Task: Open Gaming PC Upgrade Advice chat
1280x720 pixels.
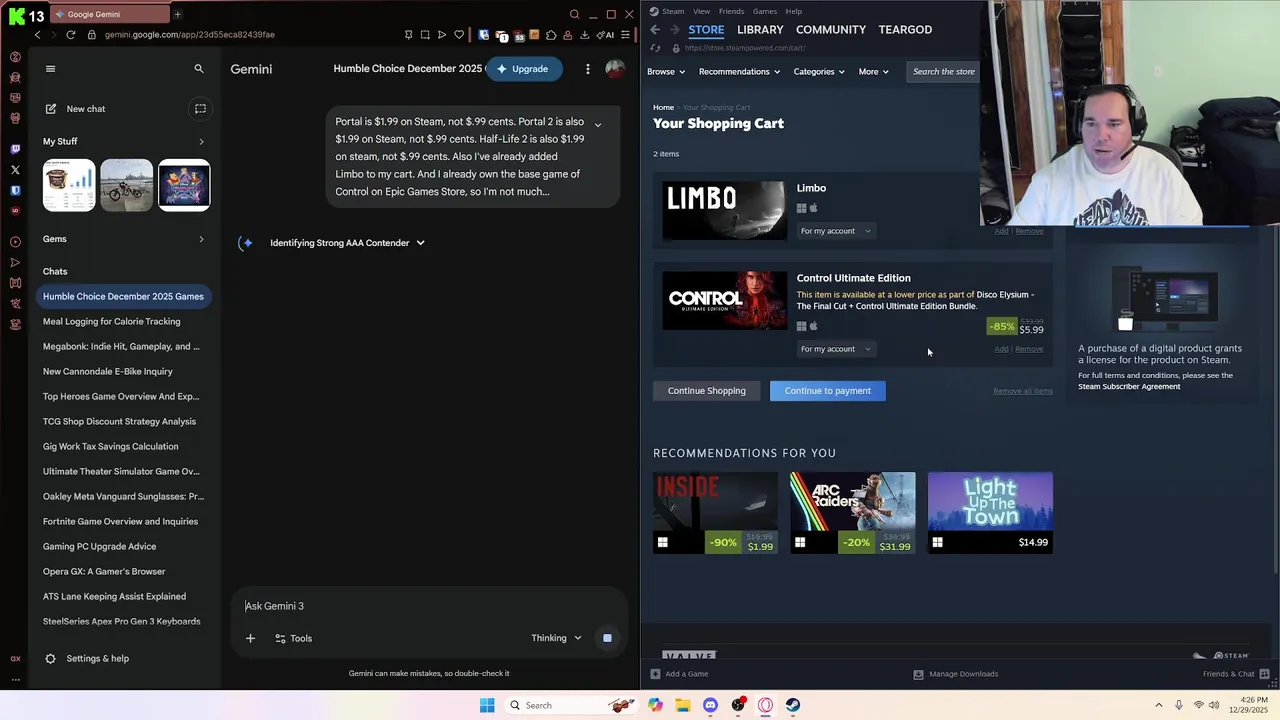Action: 99,546
